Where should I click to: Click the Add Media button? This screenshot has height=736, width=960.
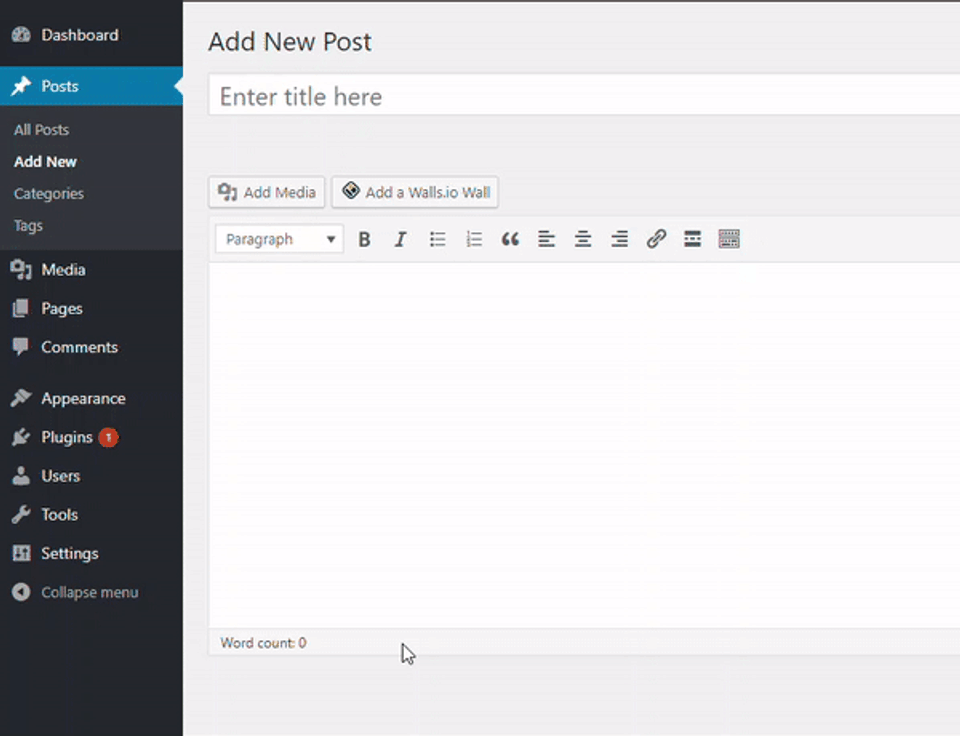tap(267, 192)
